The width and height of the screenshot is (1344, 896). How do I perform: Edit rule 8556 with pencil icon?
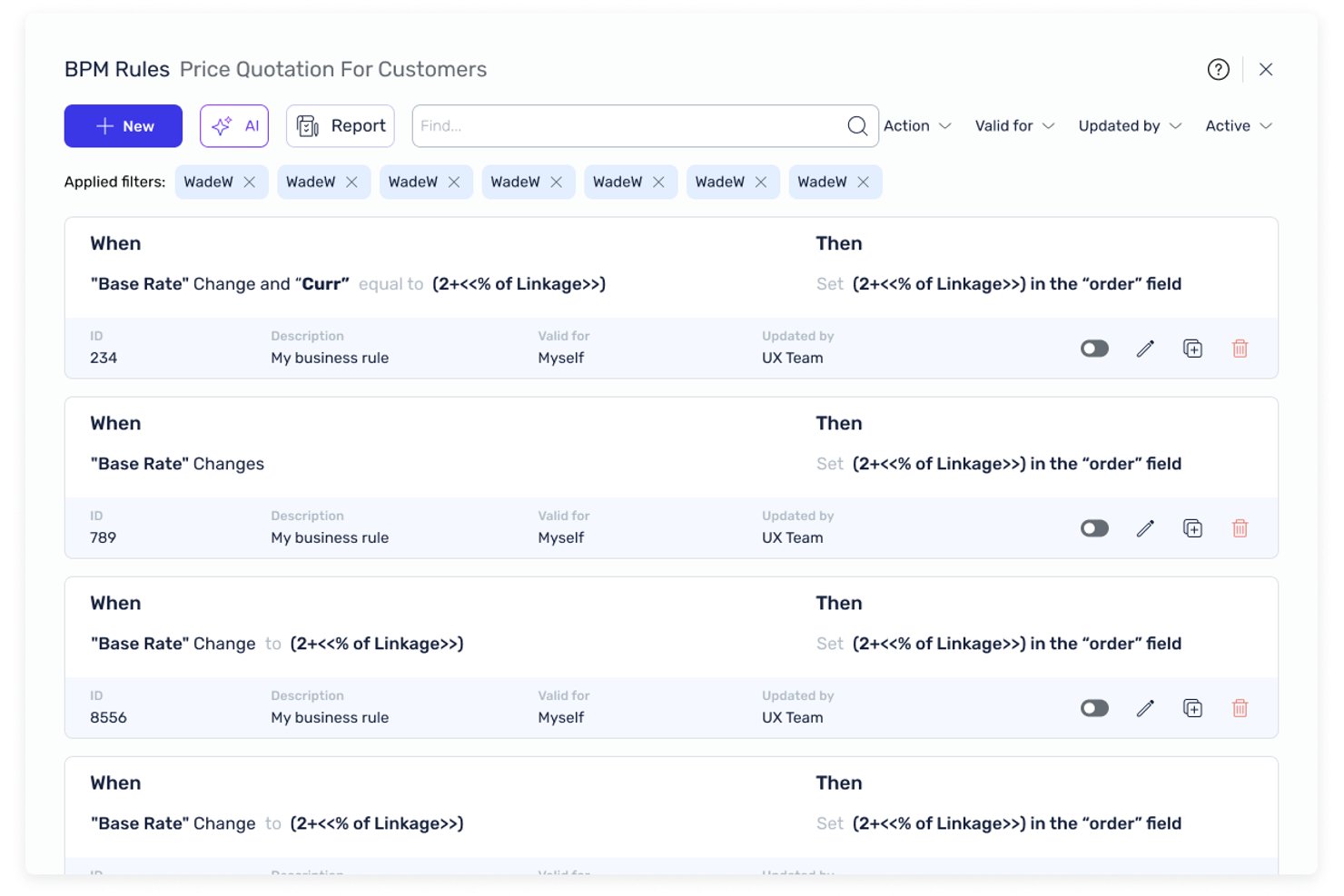click(x=1145, y=708)
